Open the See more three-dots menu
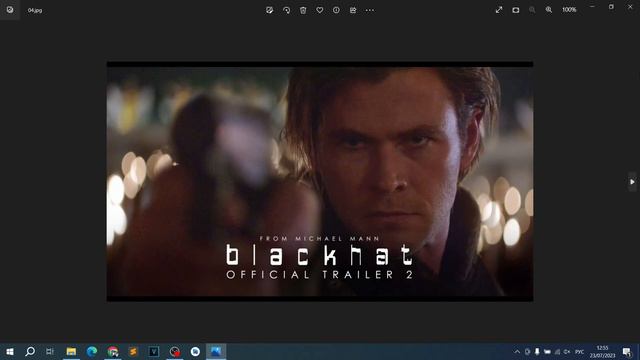Image resolution: width=640 pixels, height=360 pixels. (370, 10)
